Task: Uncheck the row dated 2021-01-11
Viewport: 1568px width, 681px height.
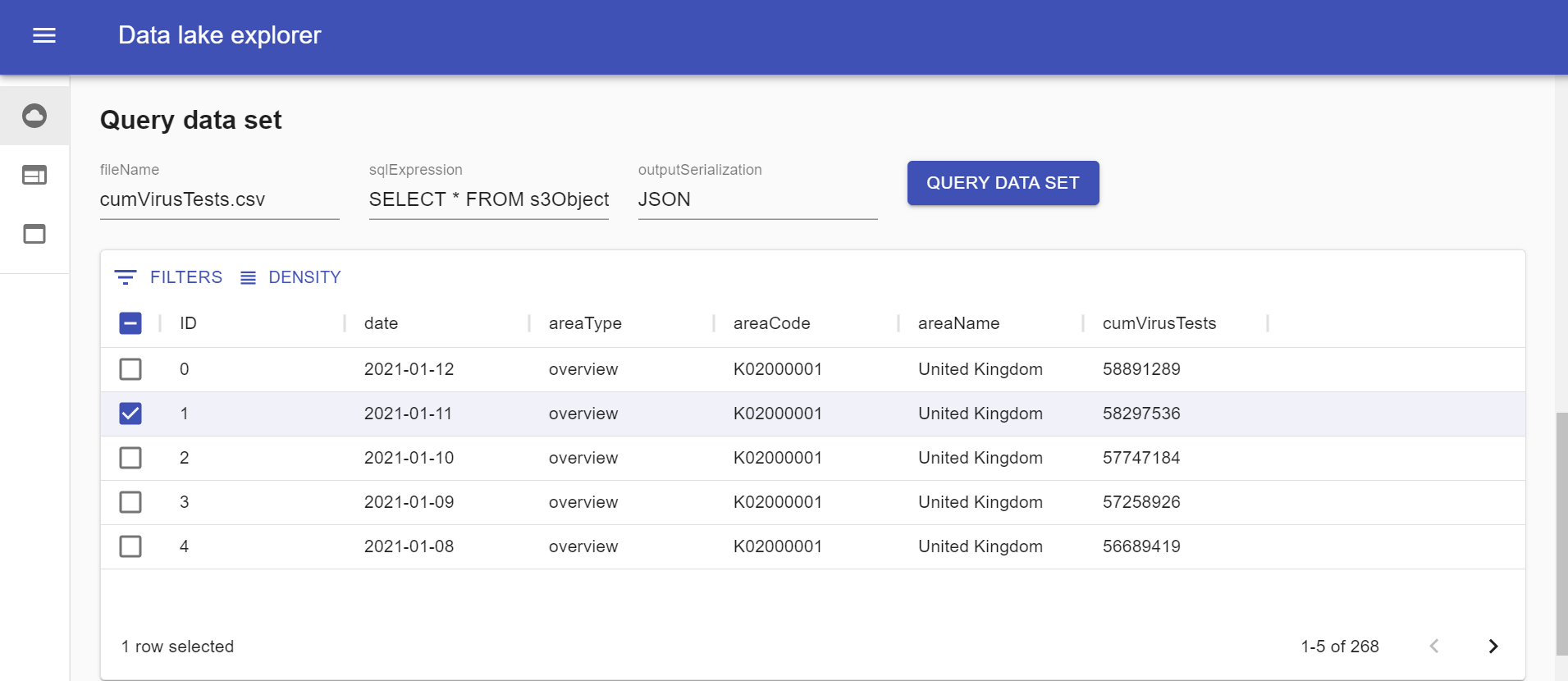Action: tap(130, 414)
